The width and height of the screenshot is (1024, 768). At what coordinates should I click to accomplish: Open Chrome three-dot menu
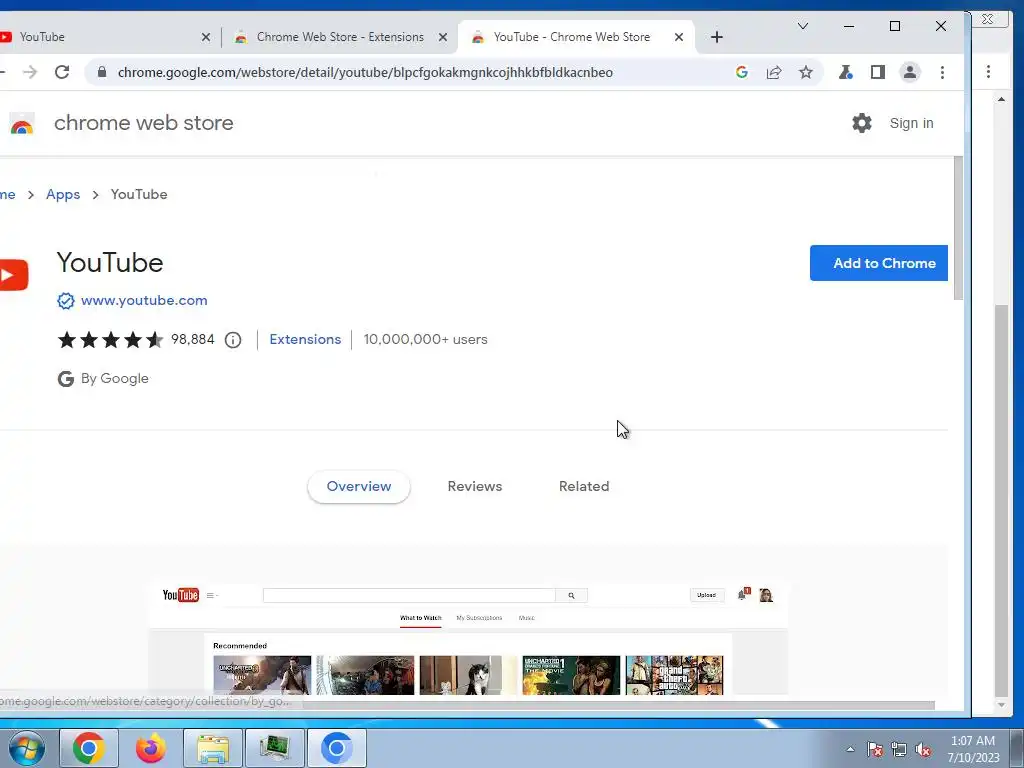click(x=942, y=72)
